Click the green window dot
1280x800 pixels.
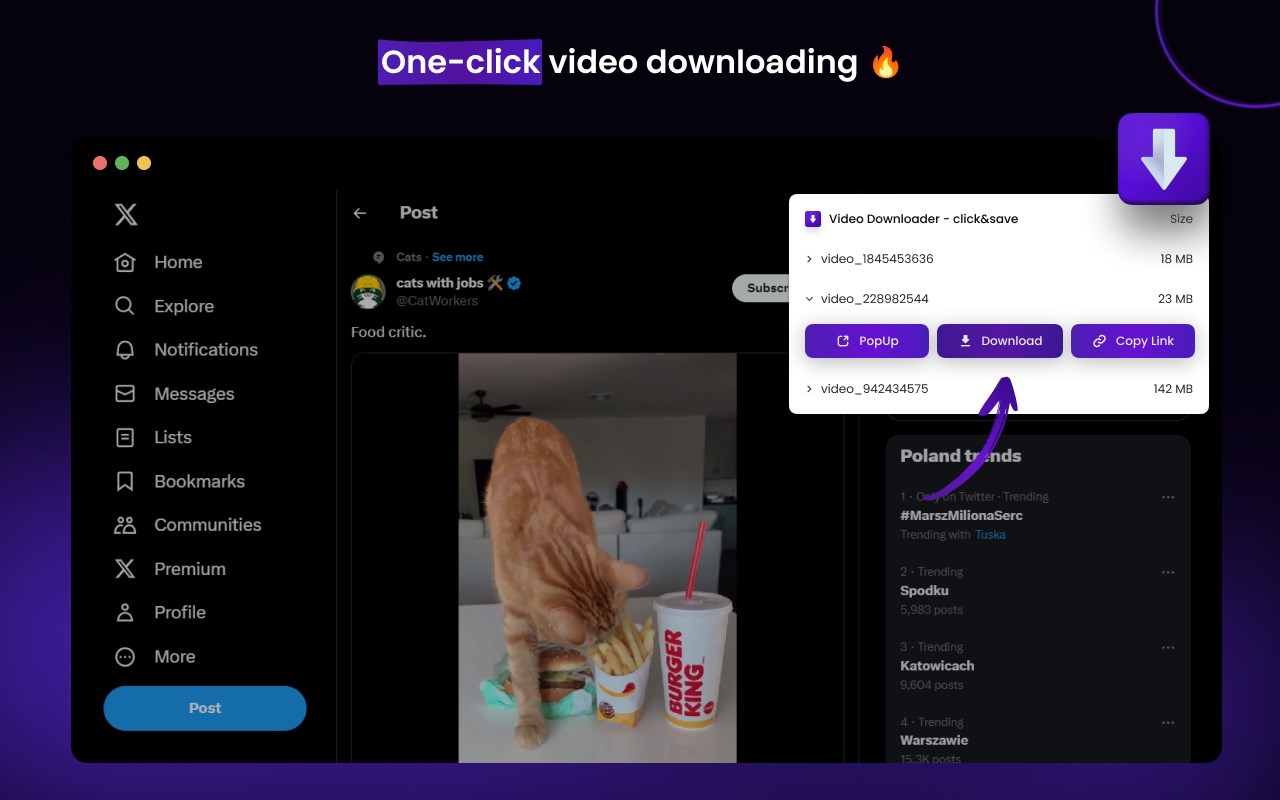click(122, 163)
